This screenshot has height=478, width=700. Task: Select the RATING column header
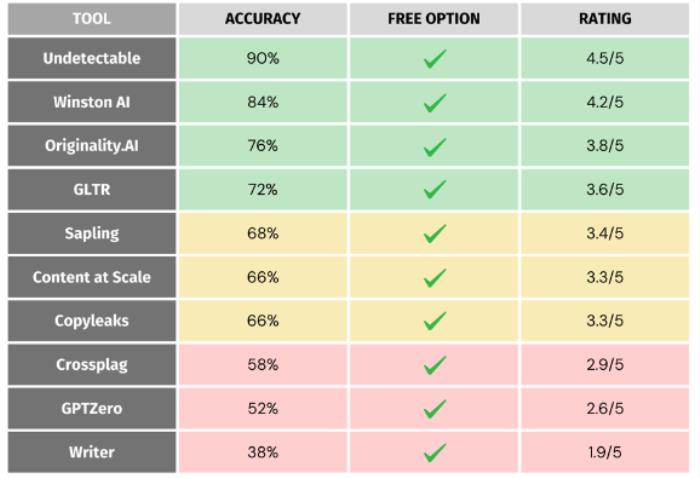[x=605, y=19]
